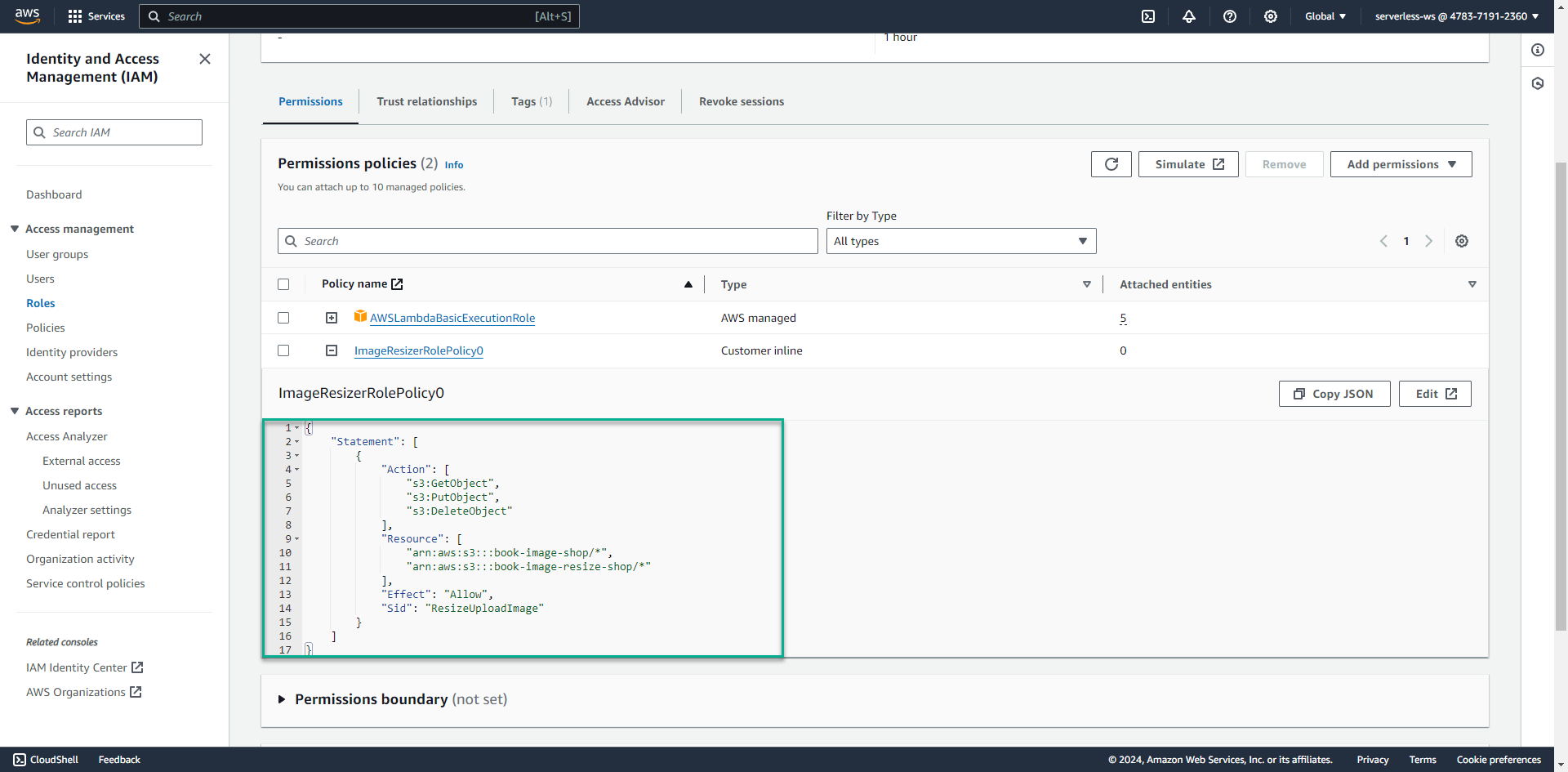This screenshot has width=1568, height=772.
Task: Click the page vertical scrollbar
Action: click(x=1561, y=396)
